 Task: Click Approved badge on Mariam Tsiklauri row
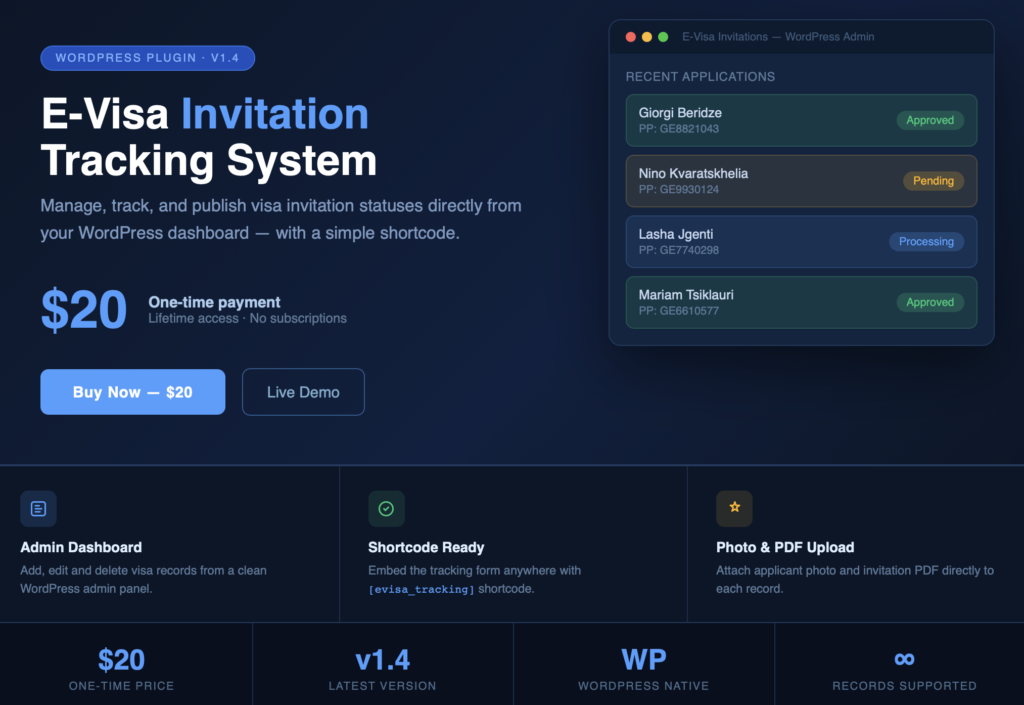point(930,302)
